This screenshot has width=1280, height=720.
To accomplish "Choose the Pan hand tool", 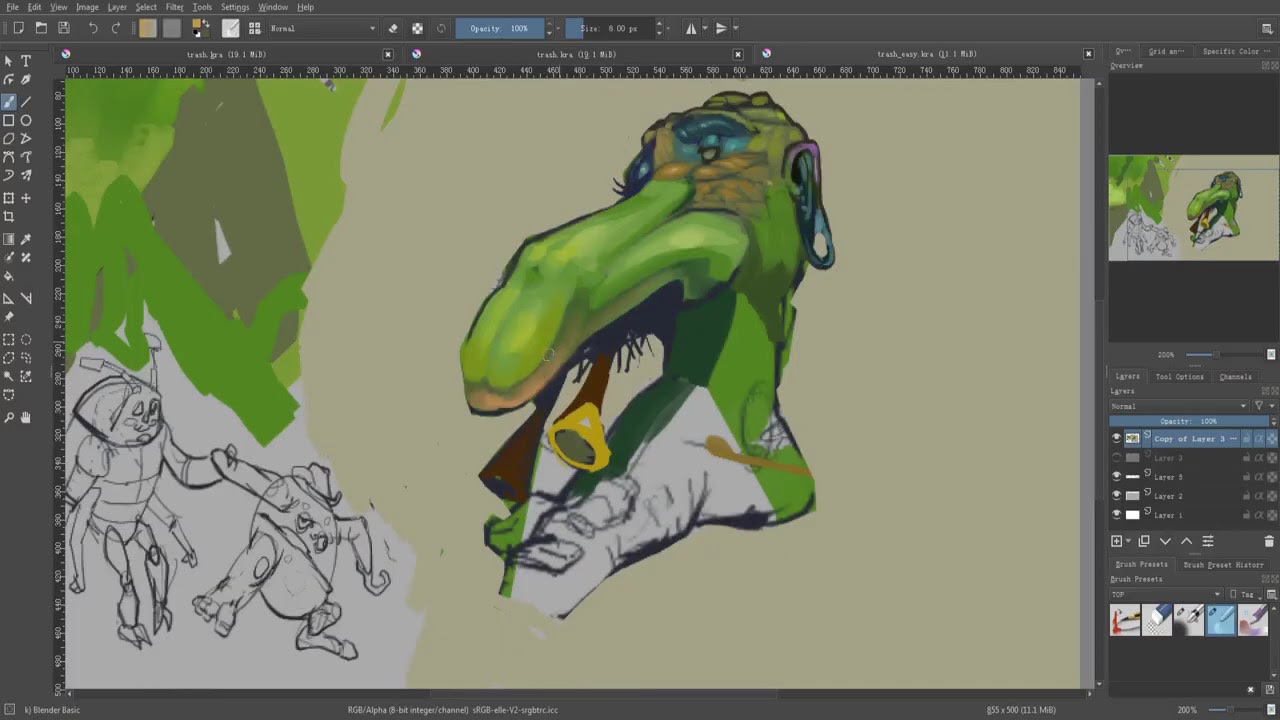I will [x=26, y=417].
